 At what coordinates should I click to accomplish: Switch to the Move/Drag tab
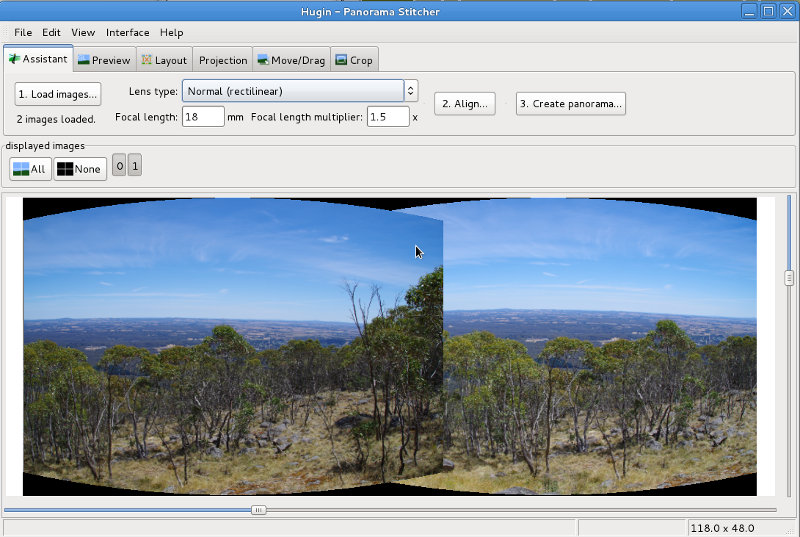click(292, 60)
